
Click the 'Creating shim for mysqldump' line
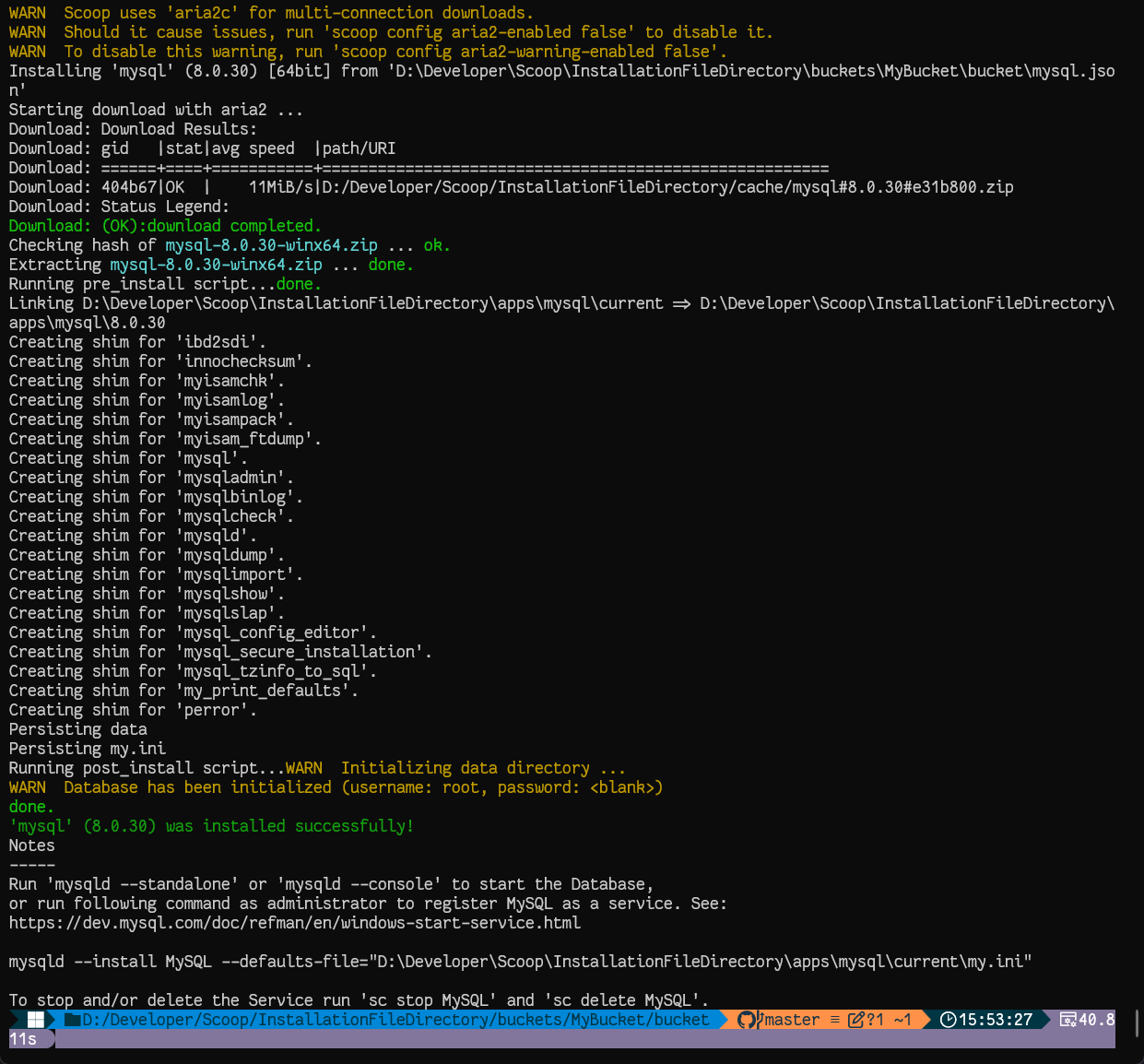147,554
